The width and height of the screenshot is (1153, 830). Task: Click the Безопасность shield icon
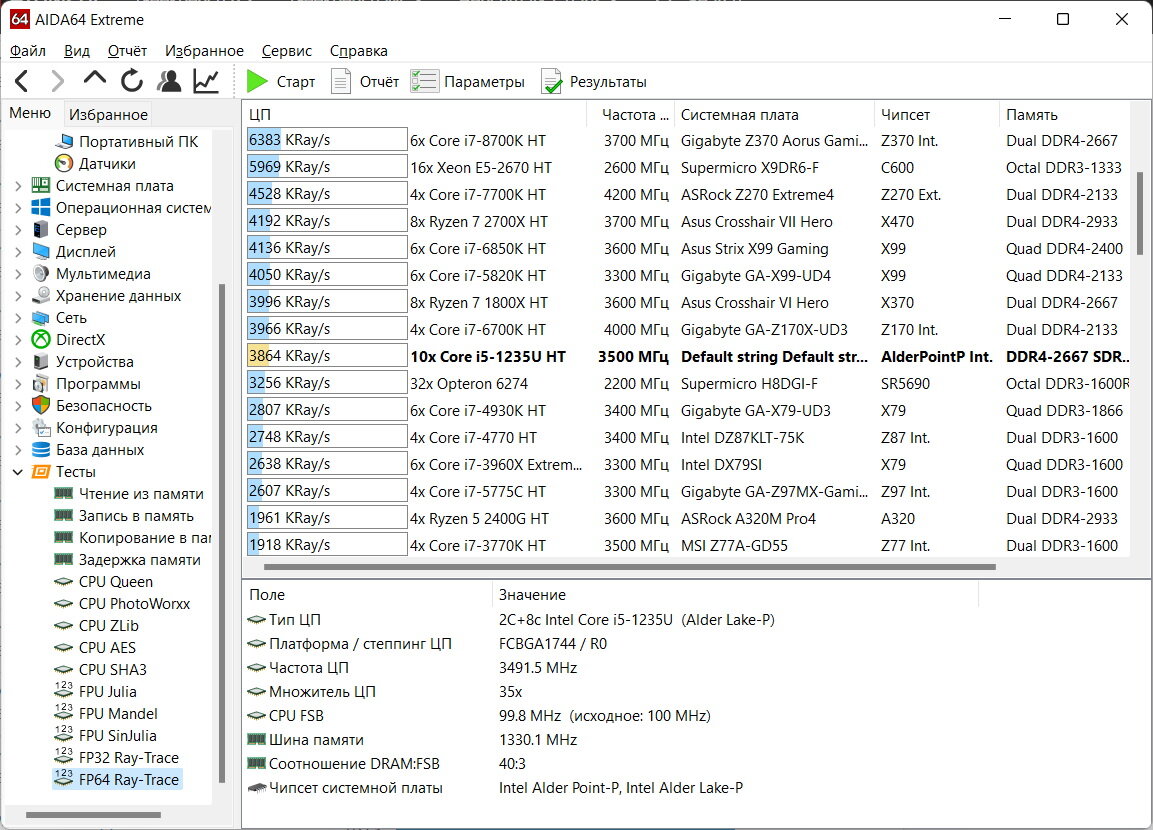click(41, 406)
